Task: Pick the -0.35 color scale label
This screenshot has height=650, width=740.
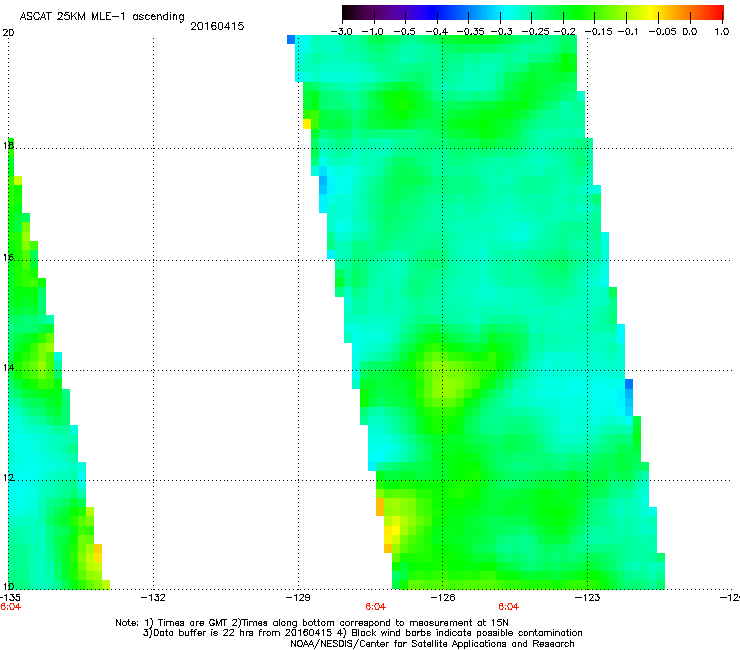Action: (x=468, y=32)
